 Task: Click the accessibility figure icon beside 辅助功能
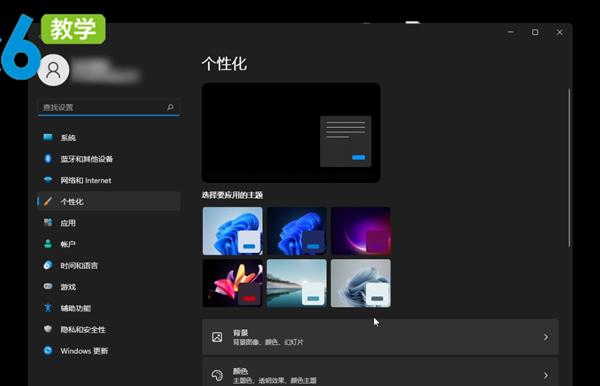(x=48, y=308)
